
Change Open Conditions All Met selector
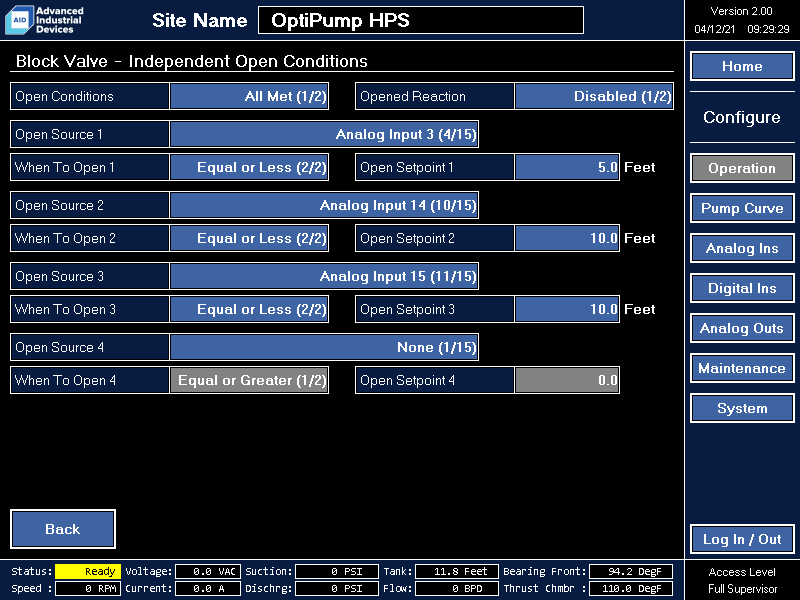249,96
